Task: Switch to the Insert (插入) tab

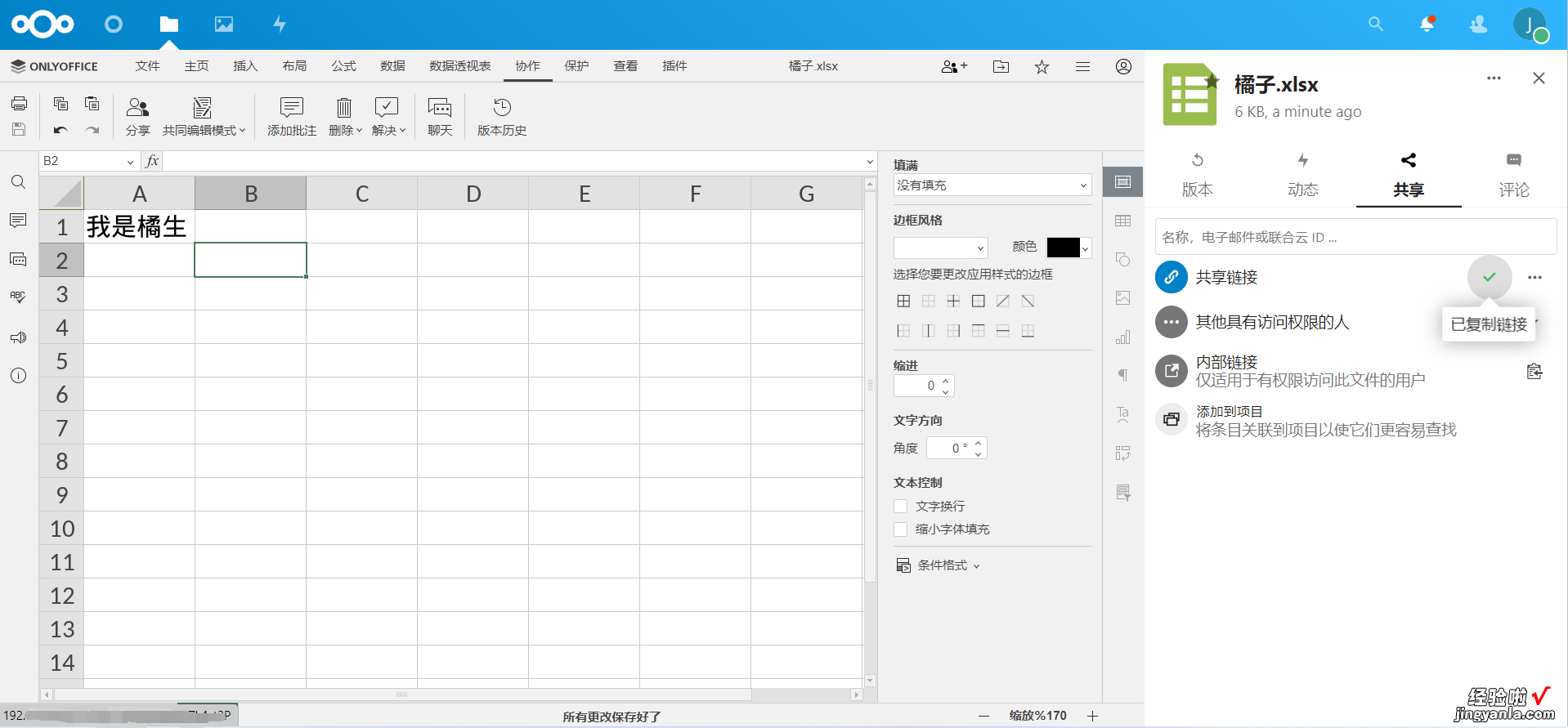Action: (245, 66)
